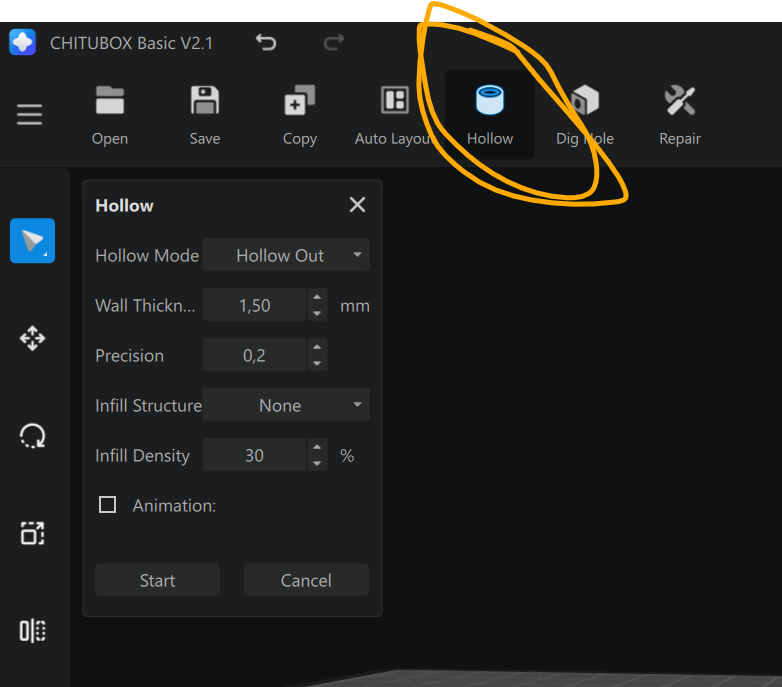The image size is (782, 687).
Task: Decrease Precision with down arrow
Action: [x=317, y=363]
